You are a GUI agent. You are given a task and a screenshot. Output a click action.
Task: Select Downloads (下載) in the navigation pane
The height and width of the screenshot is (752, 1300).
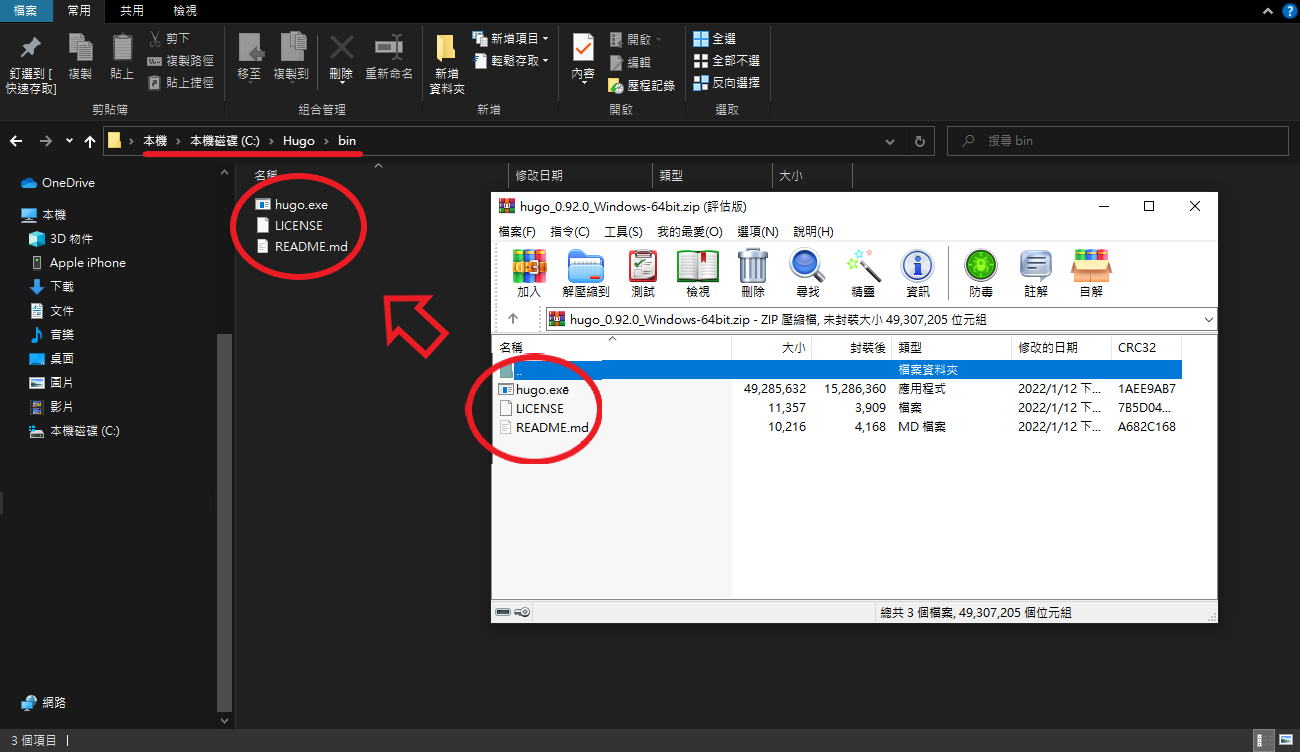coord(62,287)
